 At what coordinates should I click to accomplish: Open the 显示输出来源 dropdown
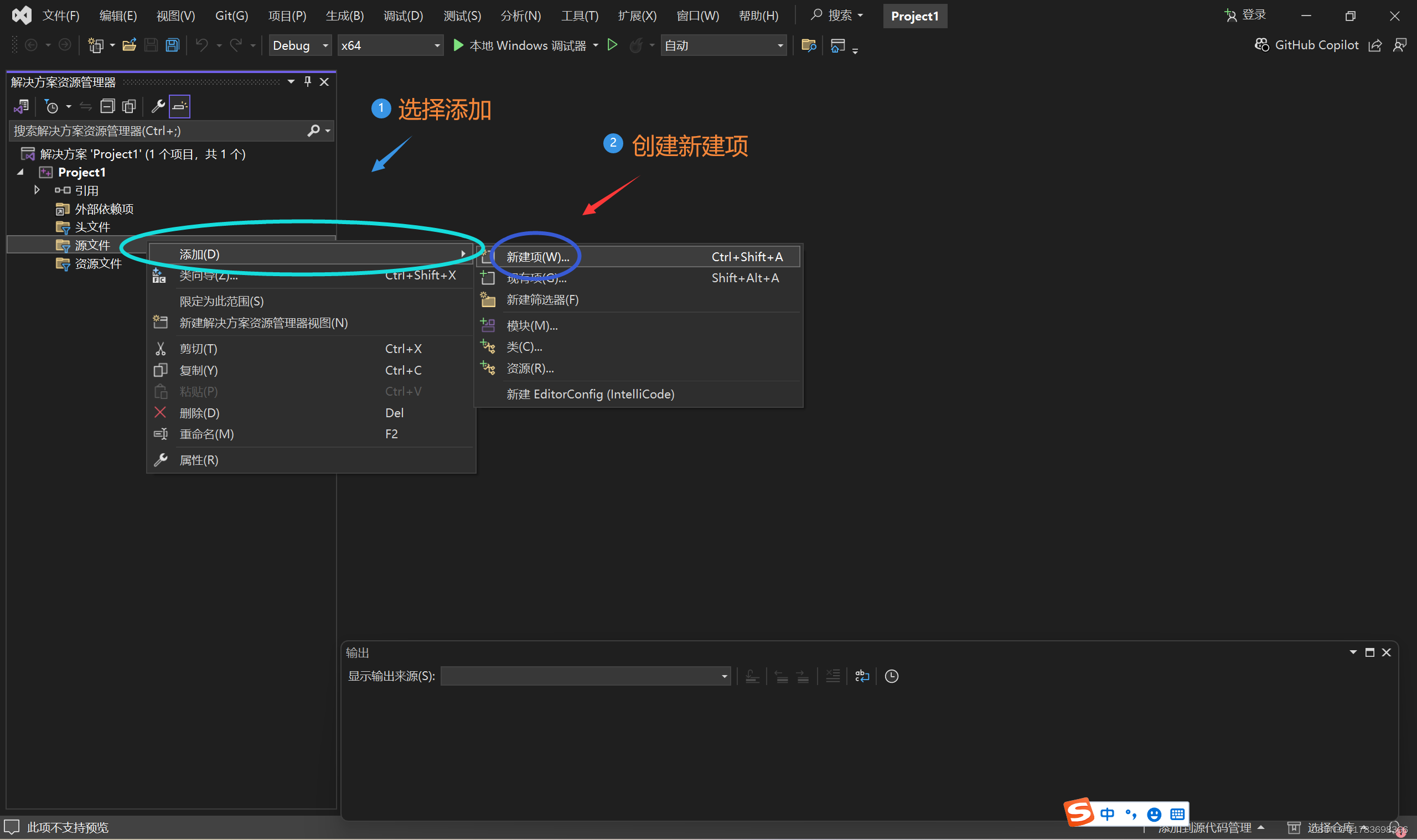[586, 676]
